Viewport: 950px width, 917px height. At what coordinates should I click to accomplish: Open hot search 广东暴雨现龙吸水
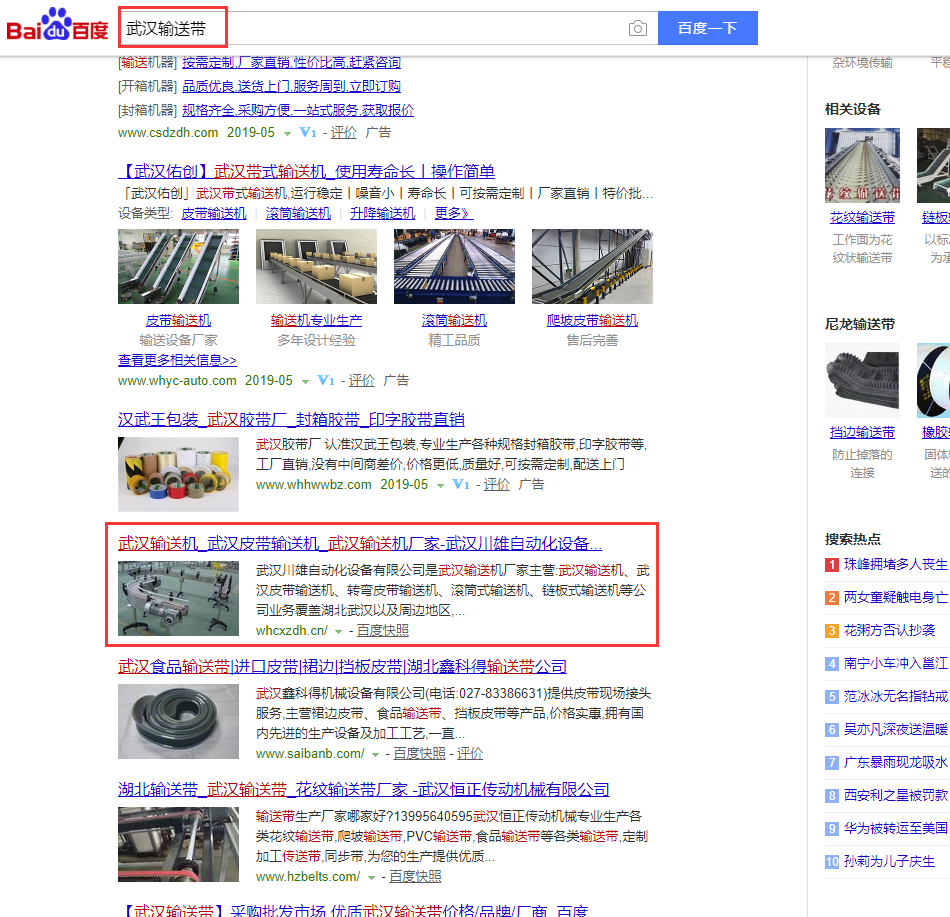point(895,763)
